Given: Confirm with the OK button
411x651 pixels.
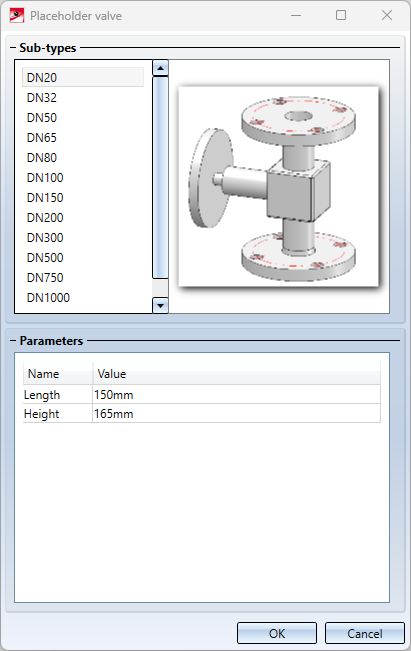Looking at the screenshot, I should [x=277, y=633].
